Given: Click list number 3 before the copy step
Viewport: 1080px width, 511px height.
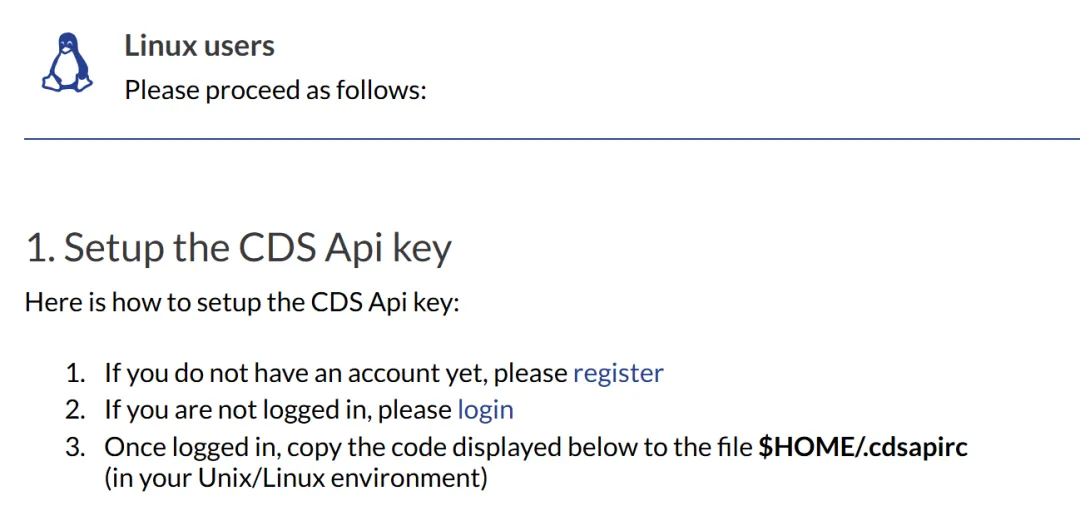Looking at the screenshot, I should click(x=76, y=447).
